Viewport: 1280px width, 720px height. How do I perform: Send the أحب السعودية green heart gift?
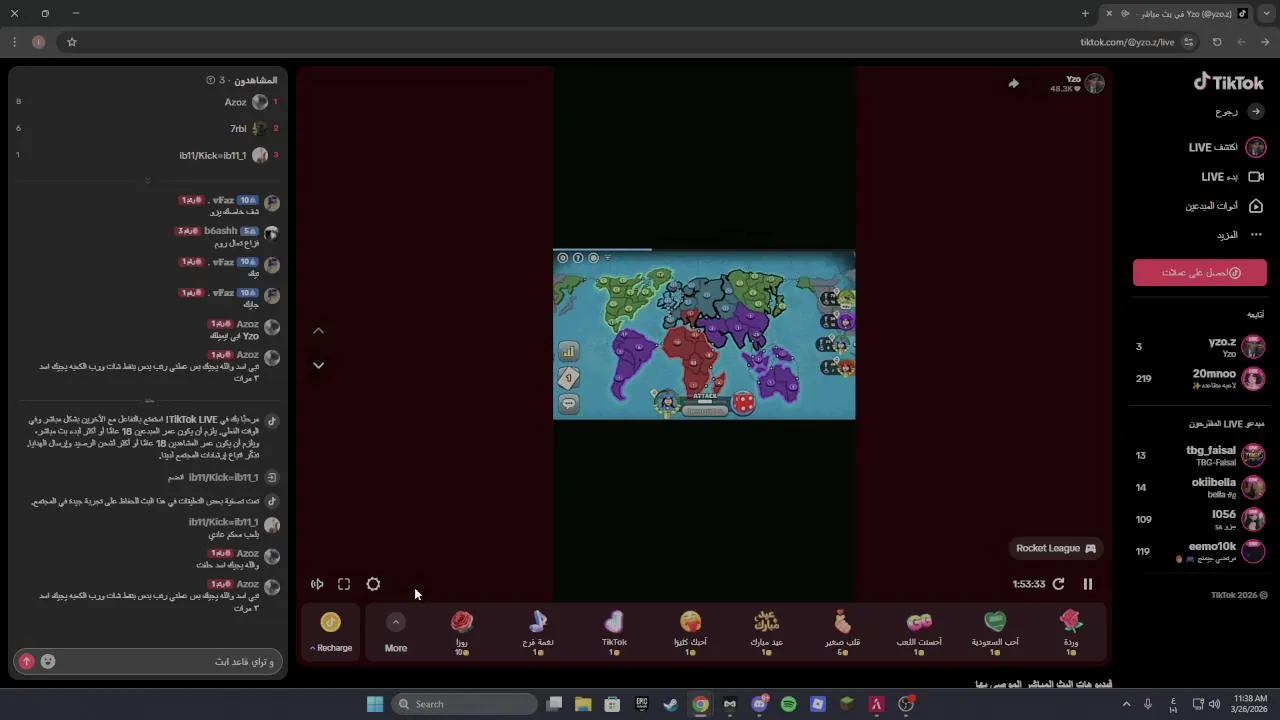tap(995, 633)
